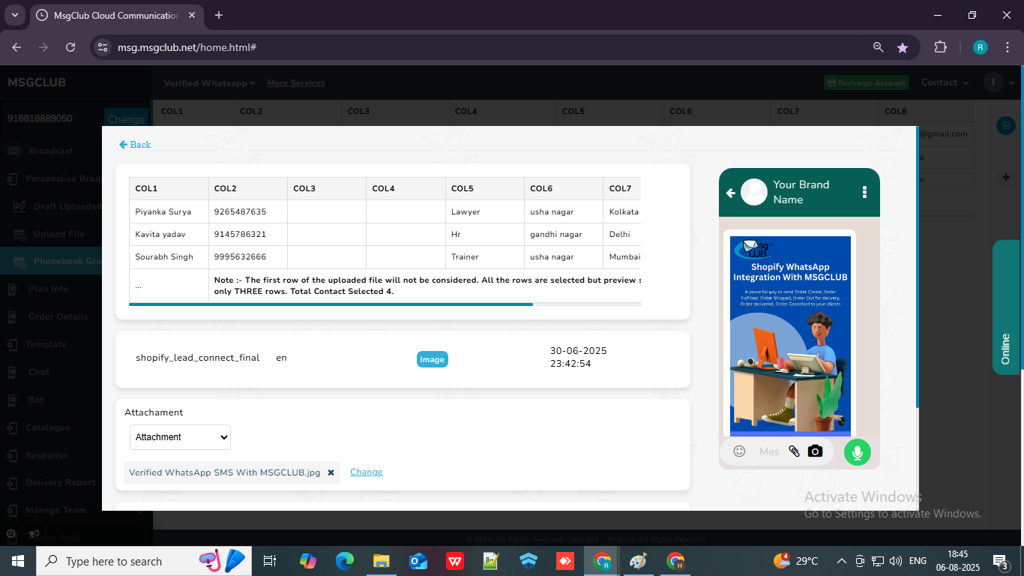Screen dimensions: 1024x576
Task: Open Delivery Report in the sidebar
Action: coord(60,483)
